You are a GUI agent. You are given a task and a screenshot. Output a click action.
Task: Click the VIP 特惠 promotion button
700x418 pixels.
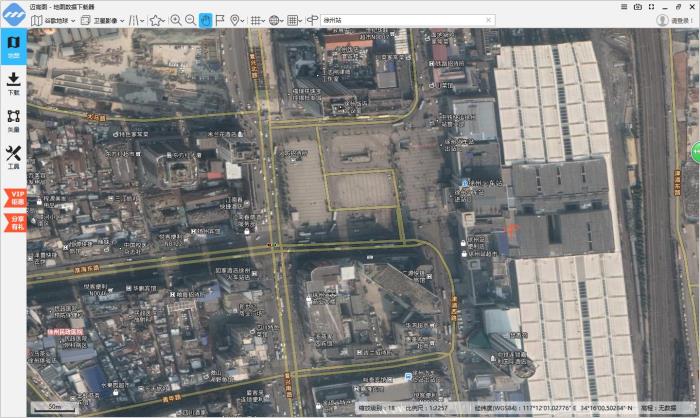point(14,196)
